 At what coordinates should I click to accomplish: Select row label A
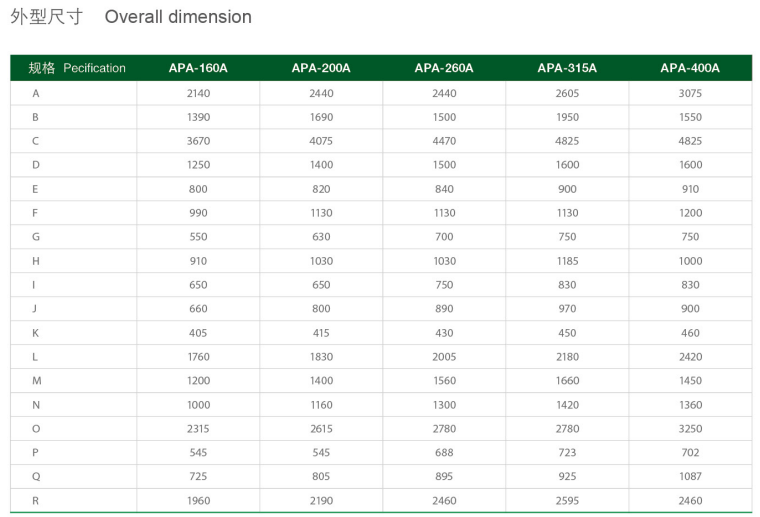coord(36,93)
